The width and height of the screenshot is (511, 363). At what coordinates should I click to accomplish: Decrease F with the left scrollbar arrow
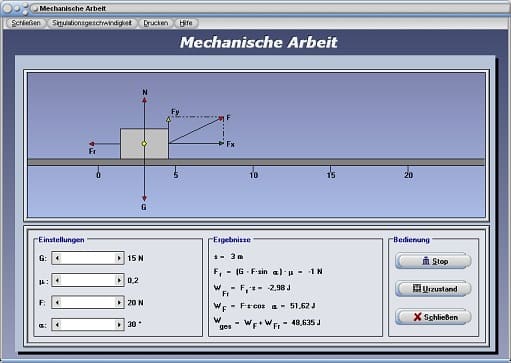pos(57,302)
